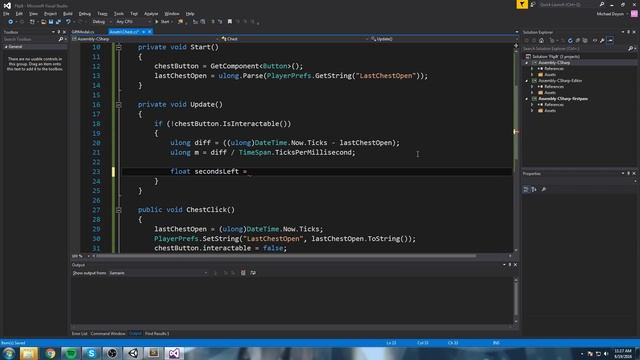This screenshot has height=360, width=640.
Task: Collapse the ChestClick() method outline
Action: tap(118, 210)
